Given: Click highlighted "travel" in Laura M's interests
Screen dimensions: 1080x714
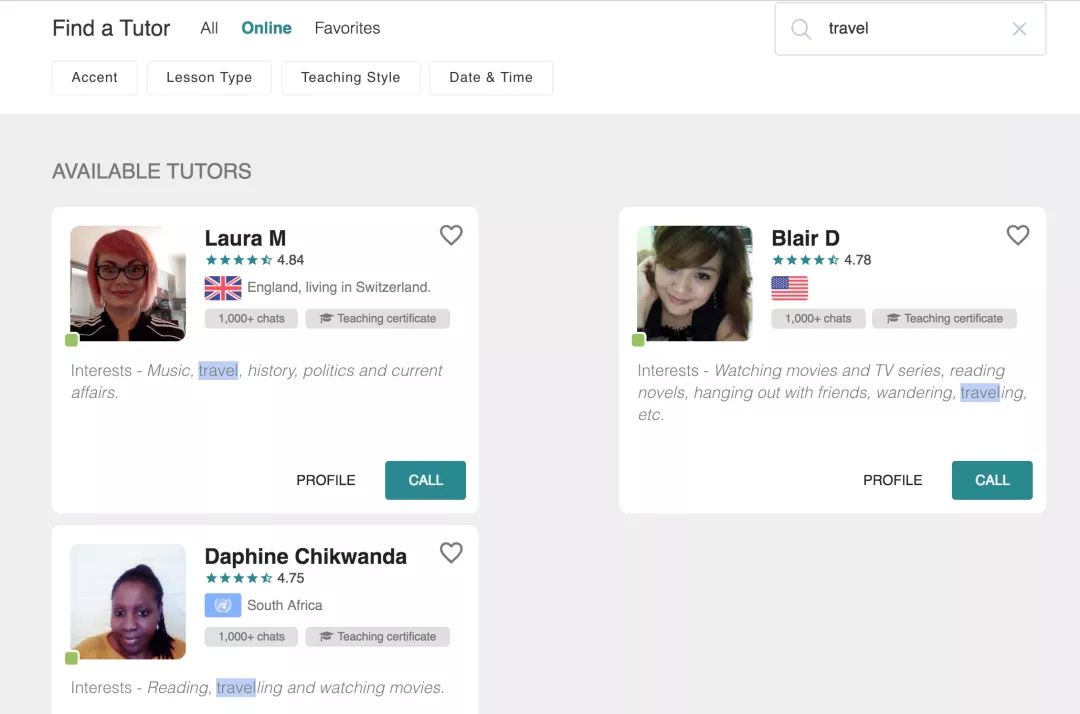Looking at the screenshot, I should (x=218, y=370).
